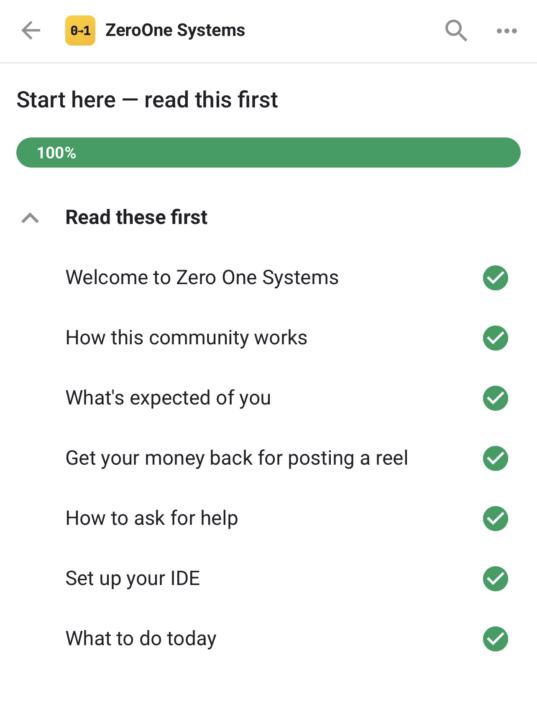
Task: Click the Start here — read this first heading
Action: pos(147,100)
